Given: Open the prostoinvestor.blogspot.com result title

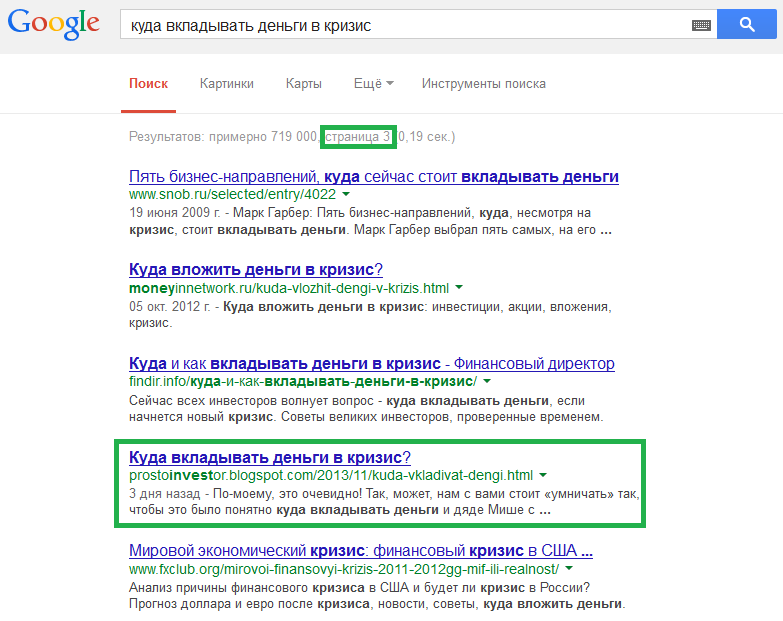Looking at the screenshot, I should pos(270,457).
